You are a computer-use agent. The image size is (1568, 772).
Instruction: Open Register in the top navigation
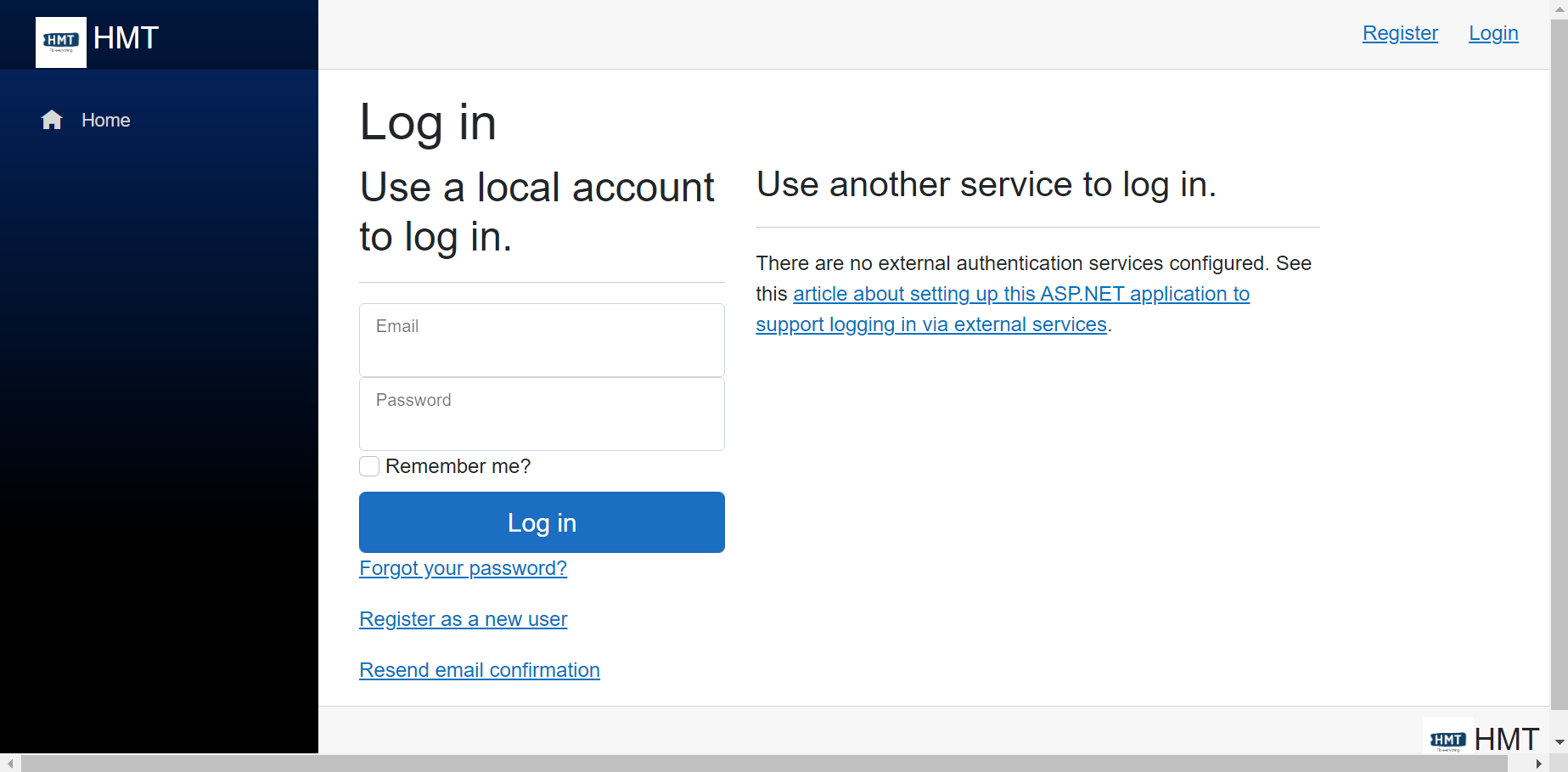click(1400, 33)
